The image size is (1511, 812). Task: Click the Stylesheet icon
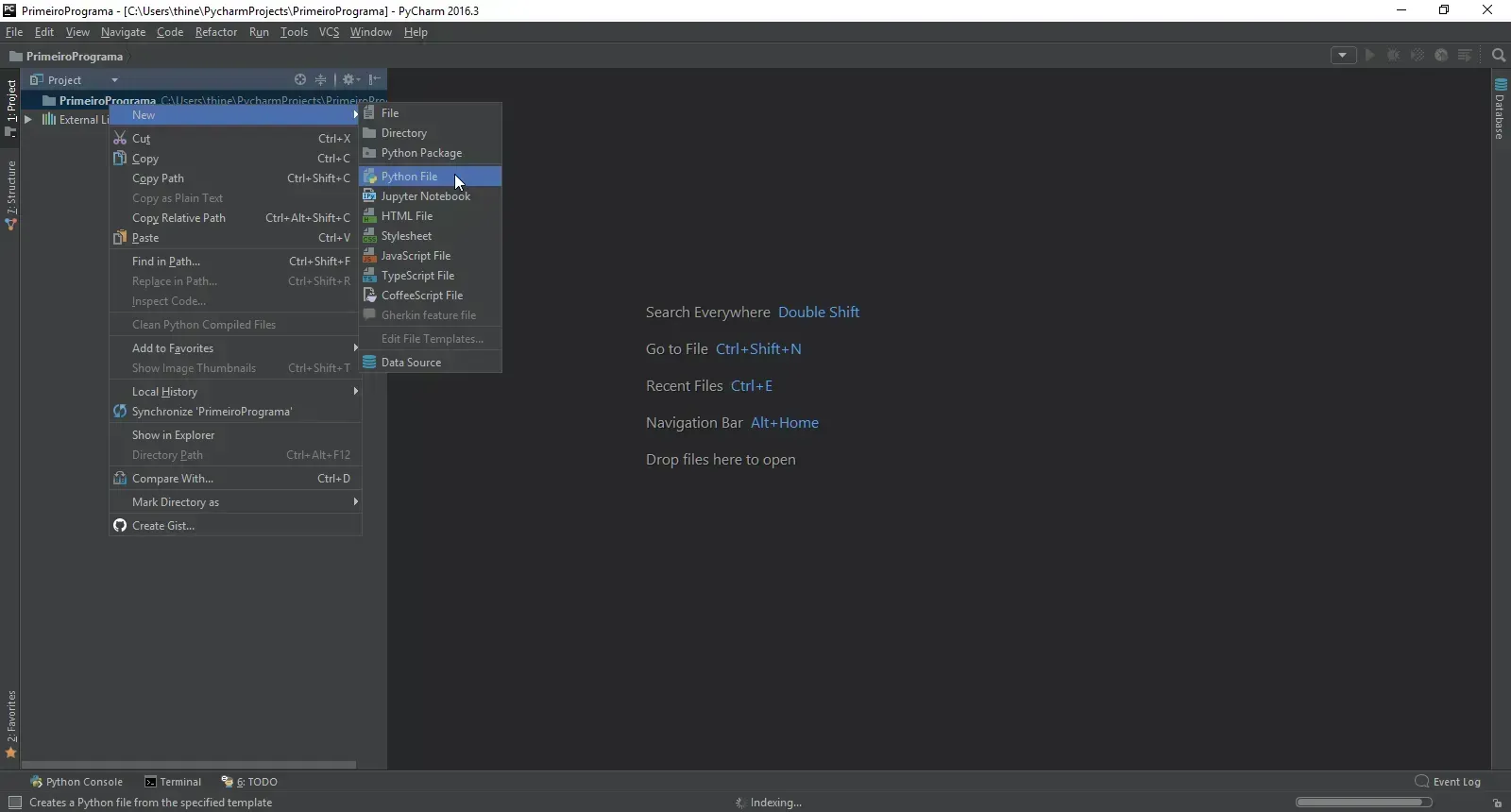[370, 236]
